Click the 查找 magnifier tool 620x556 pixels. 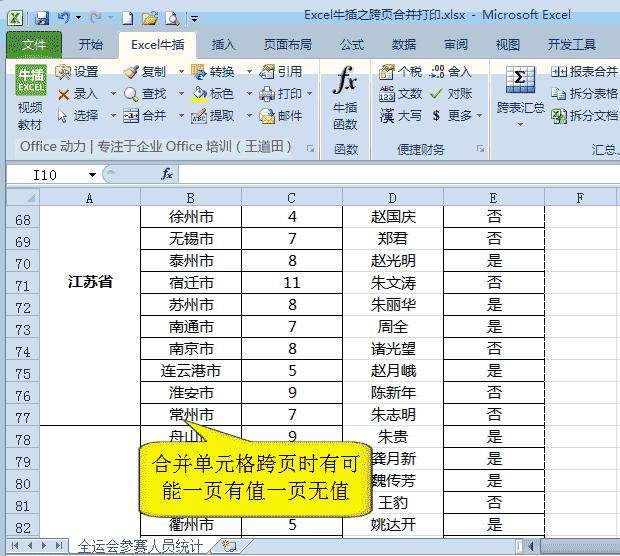coord(145,94)
